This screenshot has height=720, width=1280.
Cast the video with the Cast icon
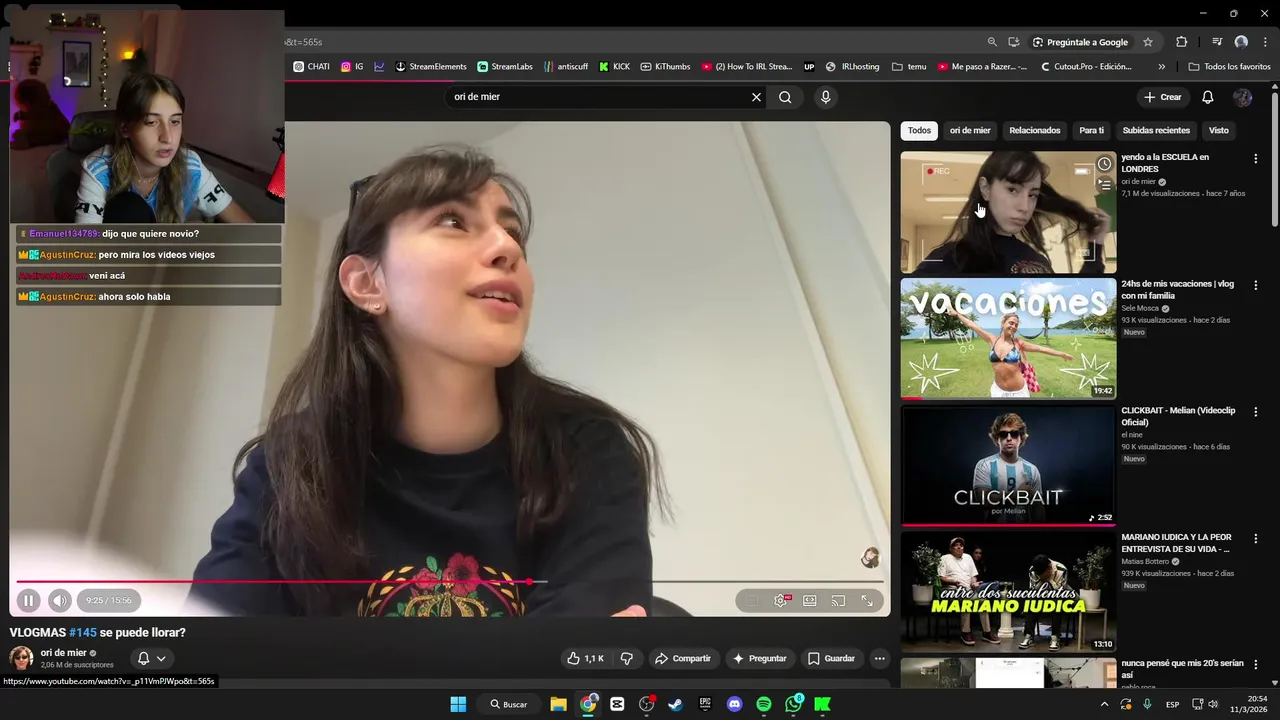click(838, 601)
